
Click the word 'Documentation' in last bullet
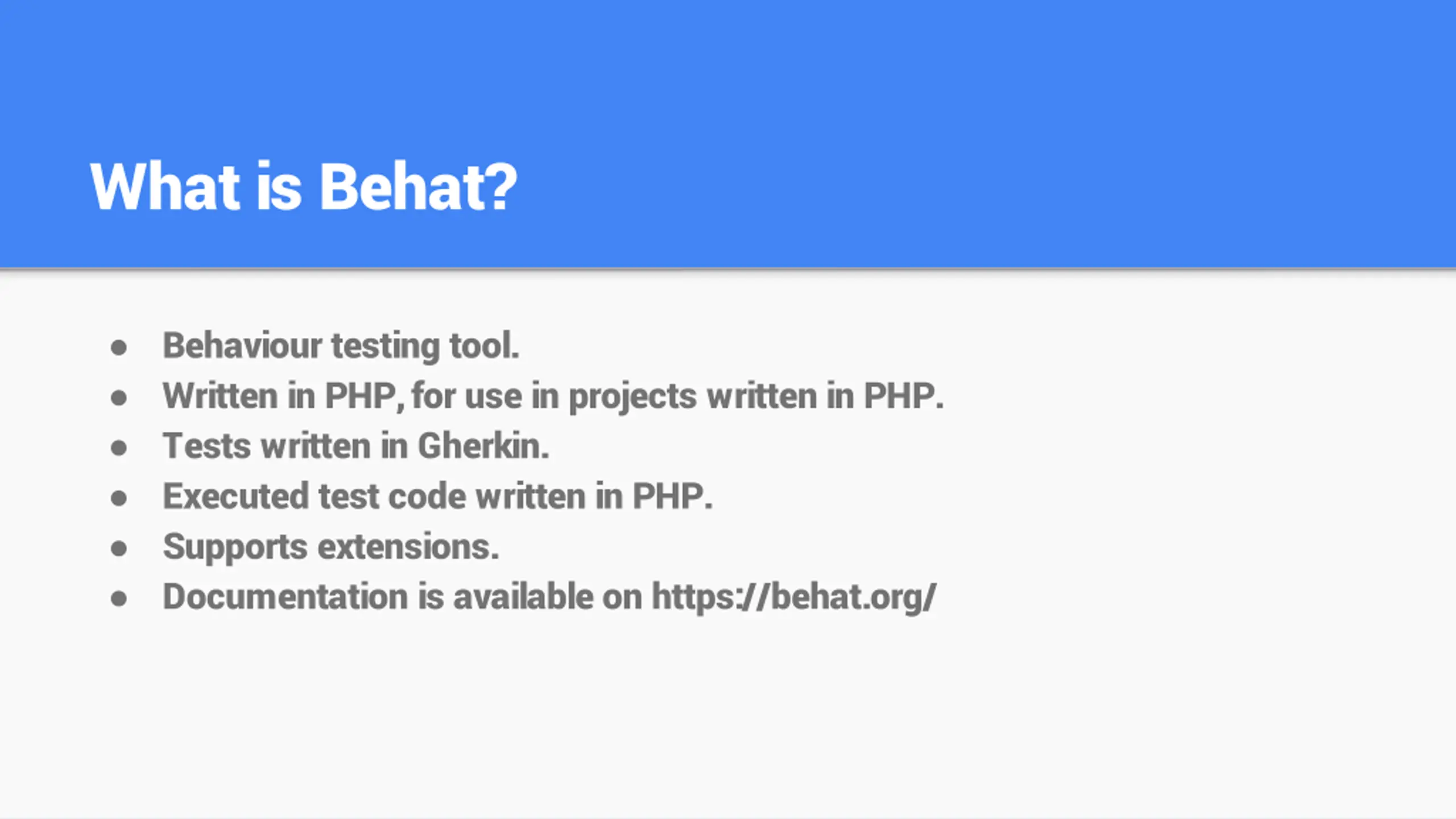286,597
